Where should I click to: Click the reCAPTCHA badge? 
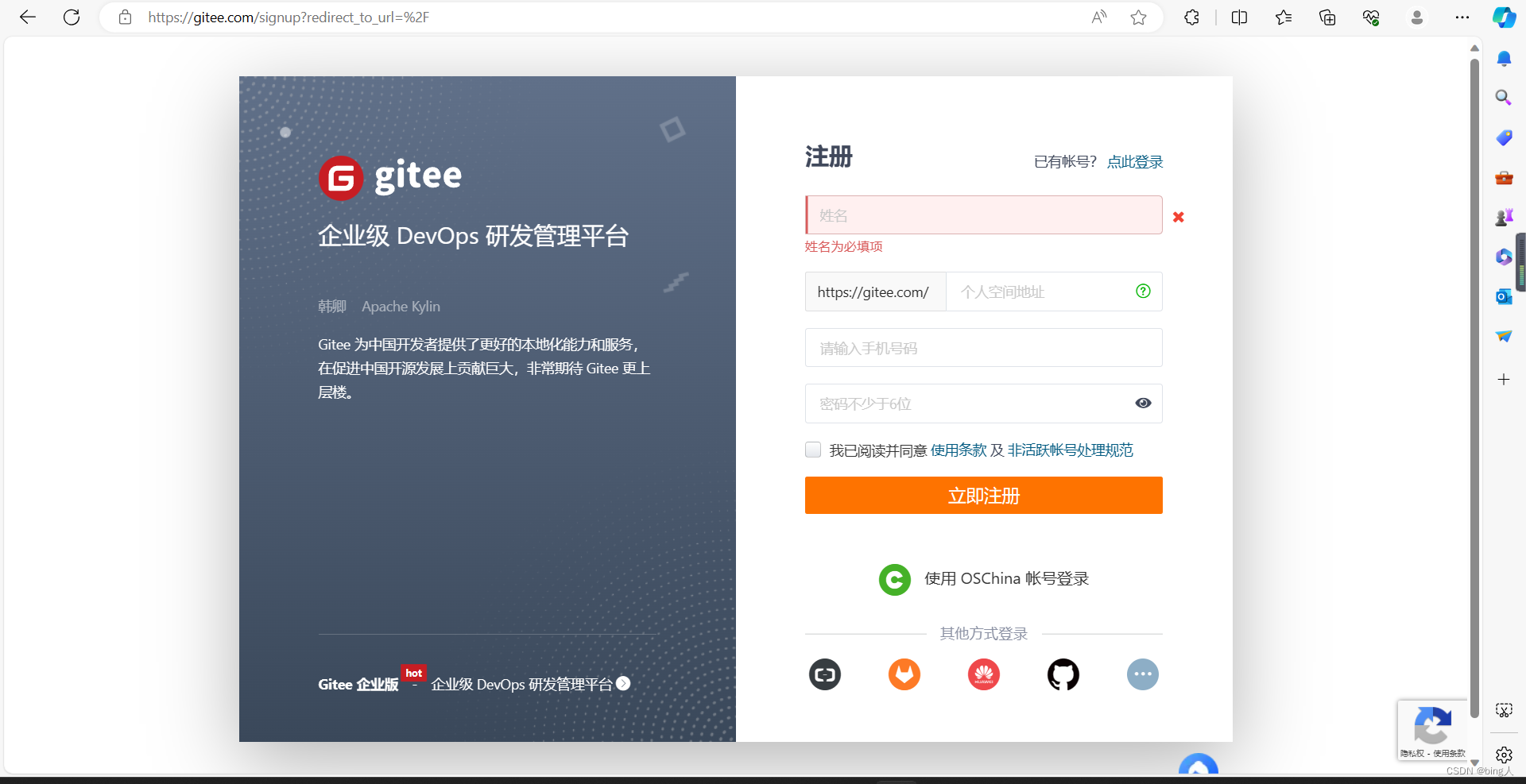[1432, 730]
